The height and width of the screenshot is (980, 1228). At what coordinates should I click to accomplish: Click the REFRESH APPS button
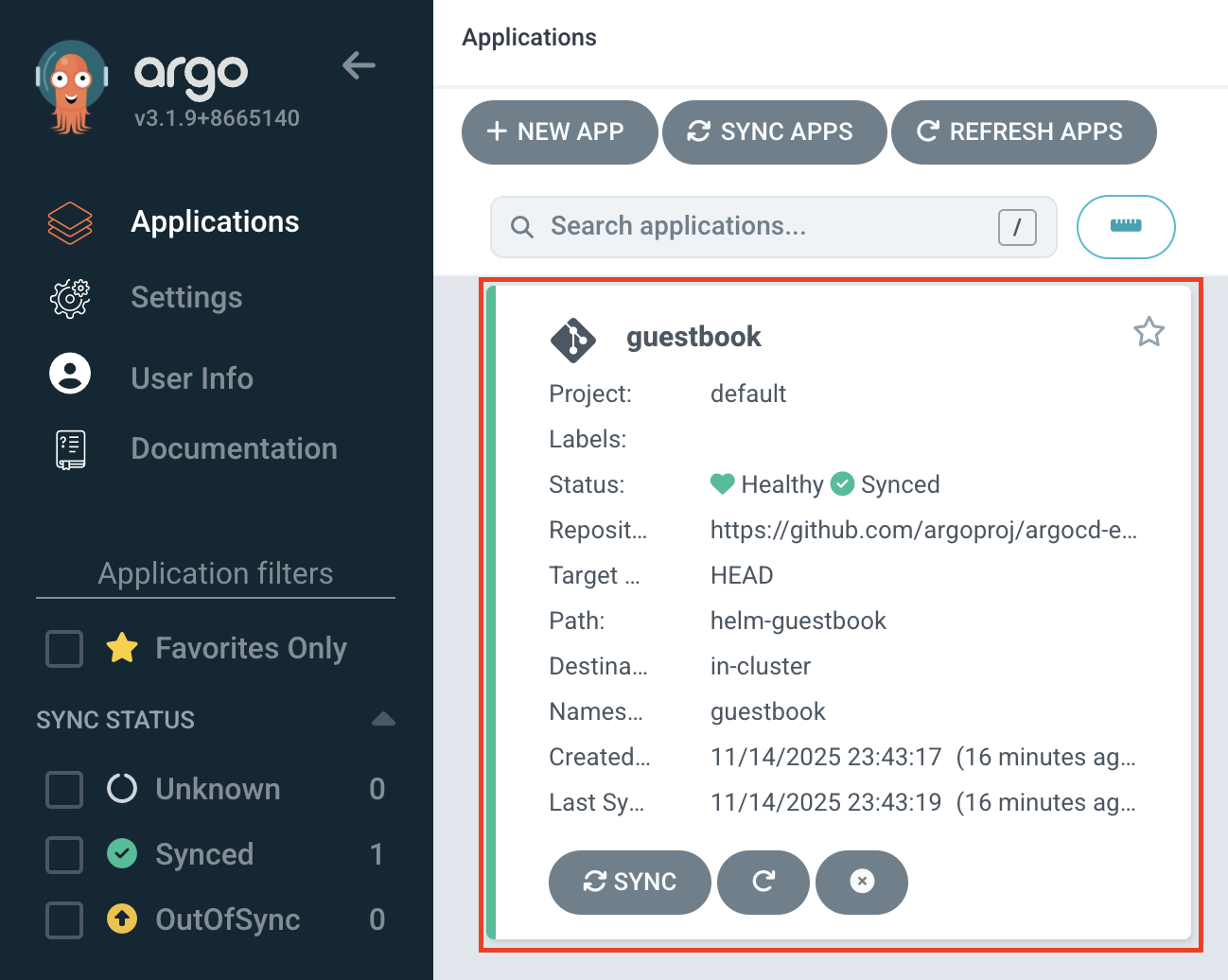[1024, 131]
